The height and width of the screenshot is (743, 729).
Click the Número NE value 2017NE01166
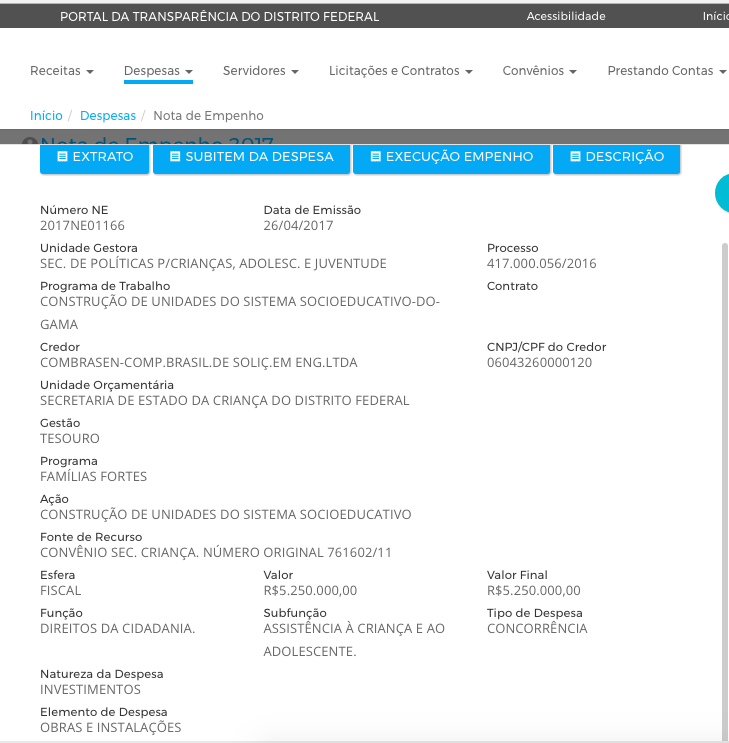tap(82, 226)
